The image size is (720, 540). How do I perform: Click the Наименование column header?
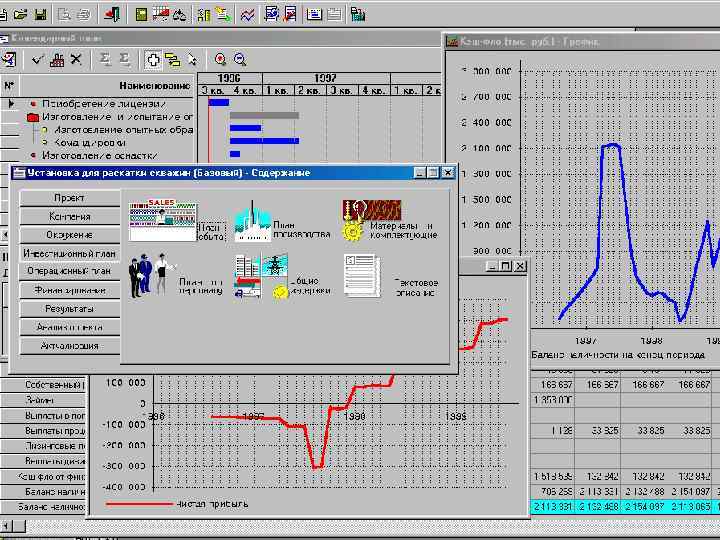[154, 86]
